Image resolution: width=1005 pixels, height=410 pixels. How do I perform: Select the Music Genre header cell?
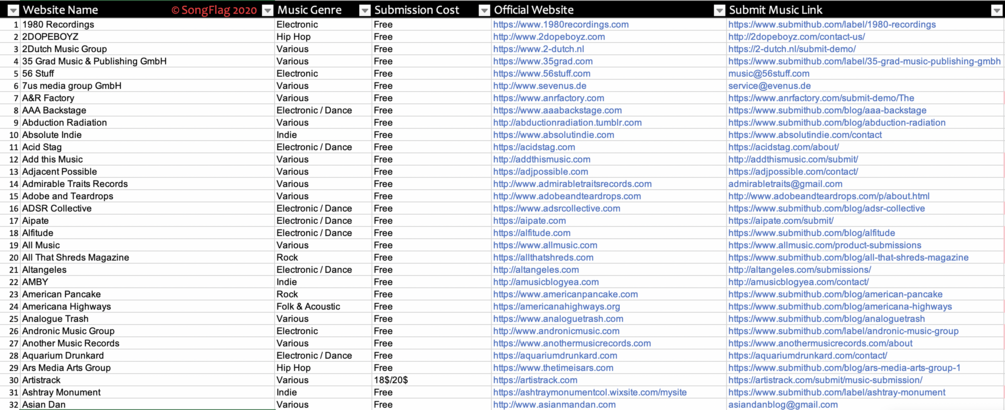[x=323, y=10]
